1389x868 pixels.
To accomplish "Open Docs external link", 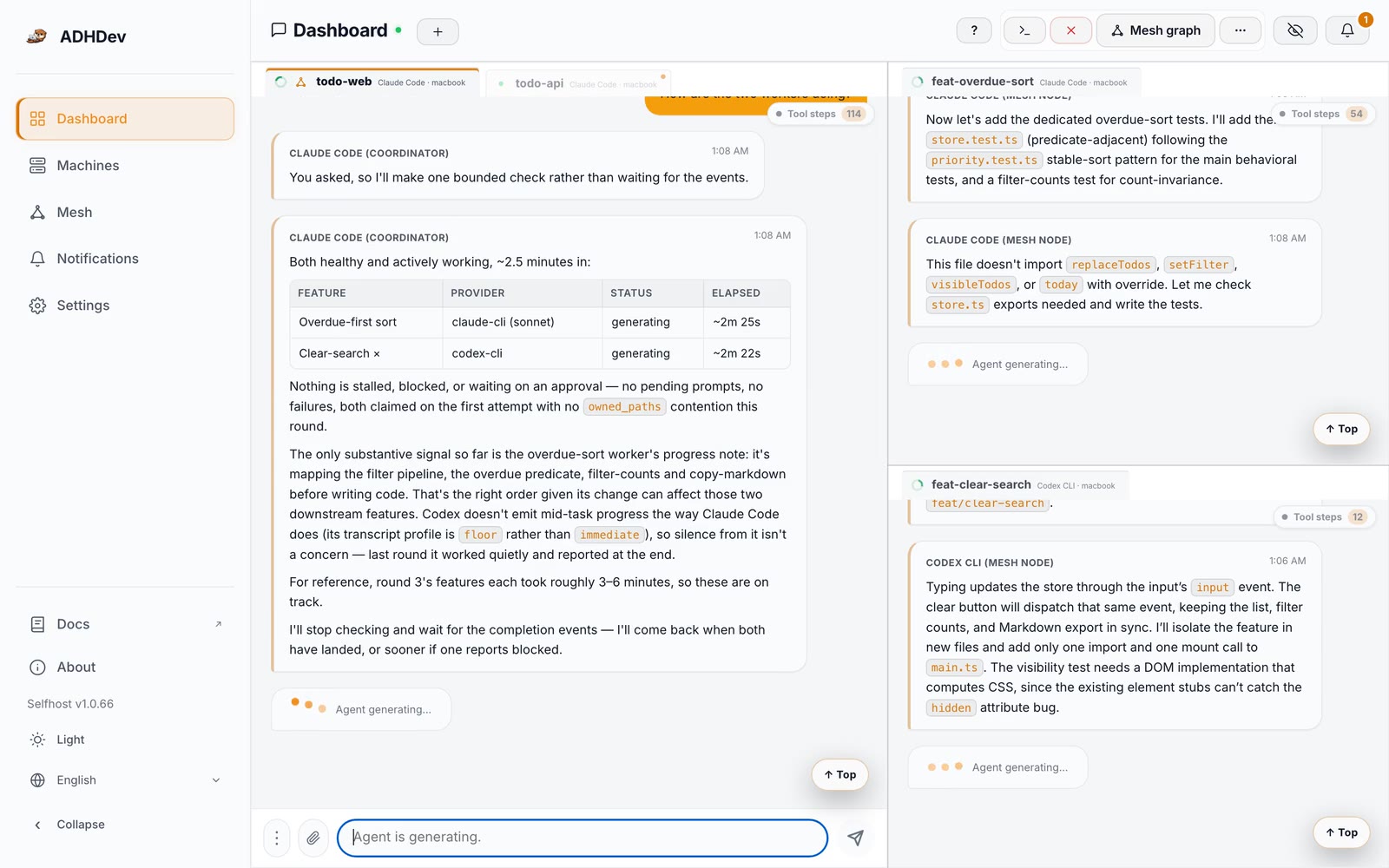I will click(125, 624).
